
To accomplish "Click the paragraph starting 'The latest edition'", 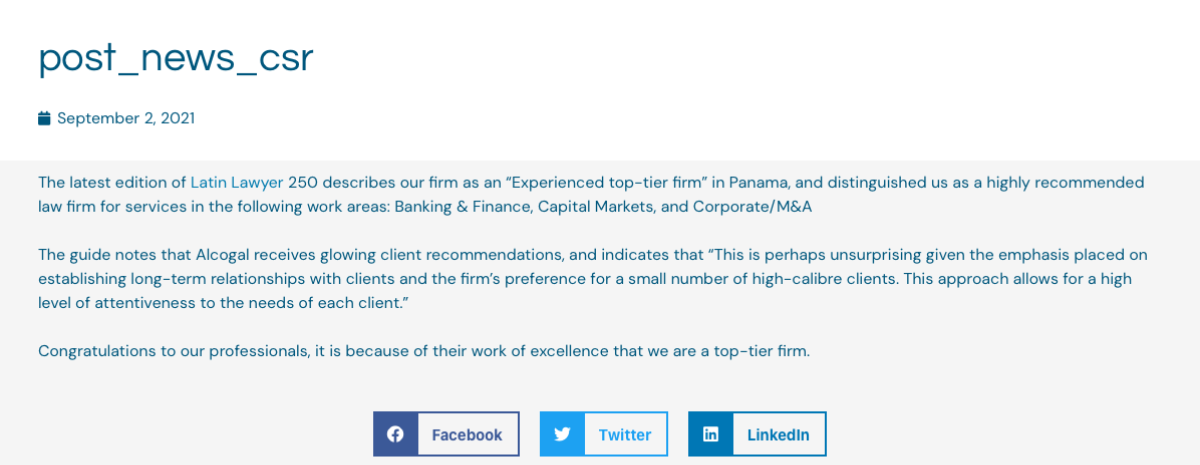I will tap(591, 195).
